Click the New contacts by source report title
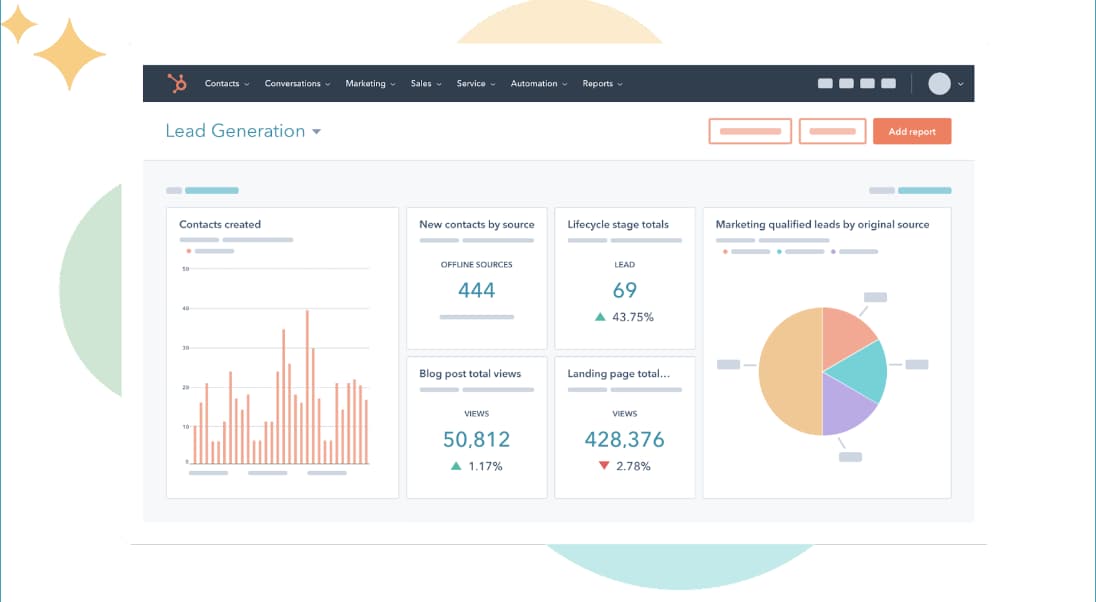The width and height of the screenshot is (1096, 602). [476, 224]
